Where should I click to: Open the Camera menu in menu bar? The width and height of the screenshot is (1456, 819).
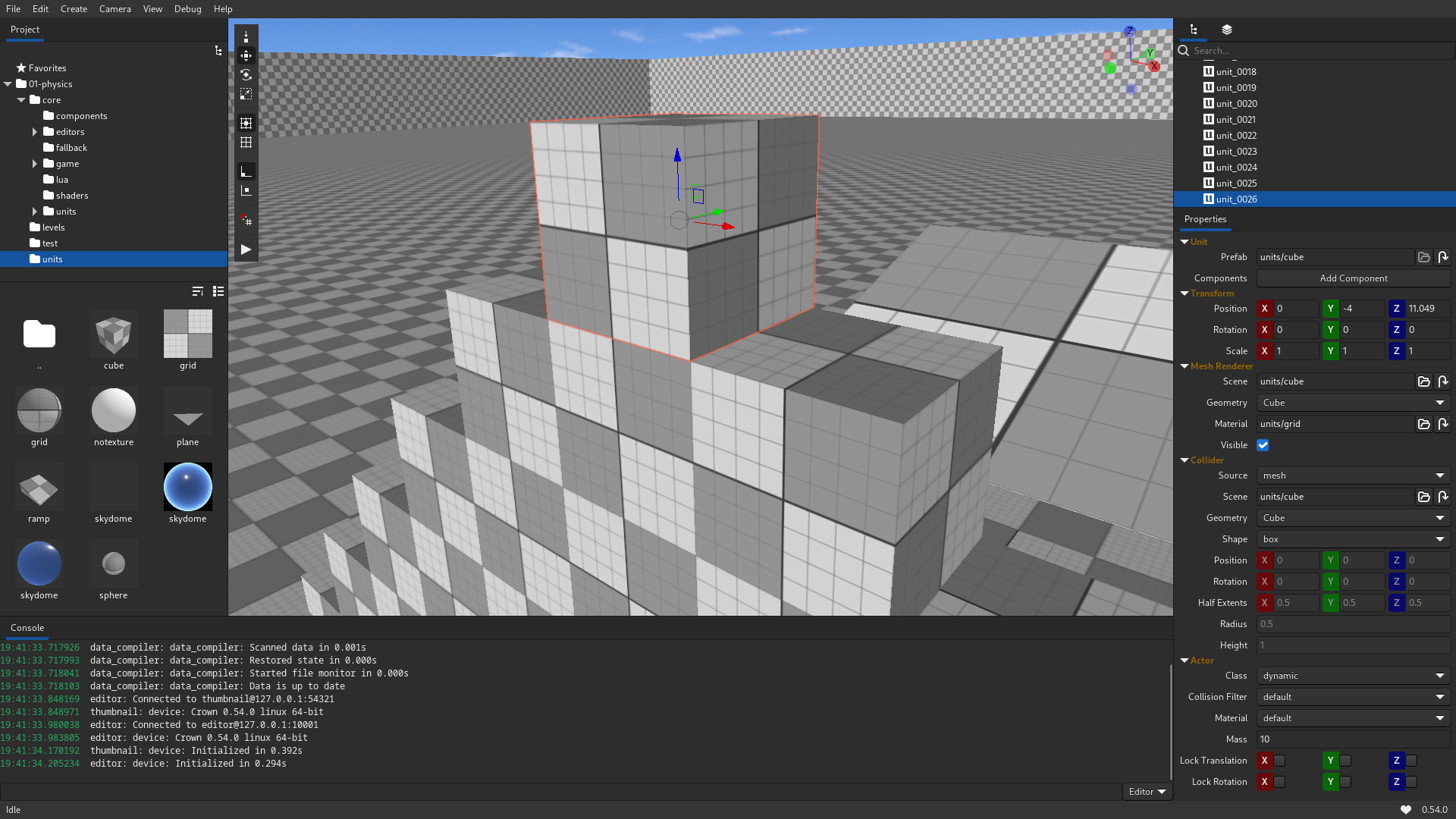pyautogui.click(x=114, y=8)
